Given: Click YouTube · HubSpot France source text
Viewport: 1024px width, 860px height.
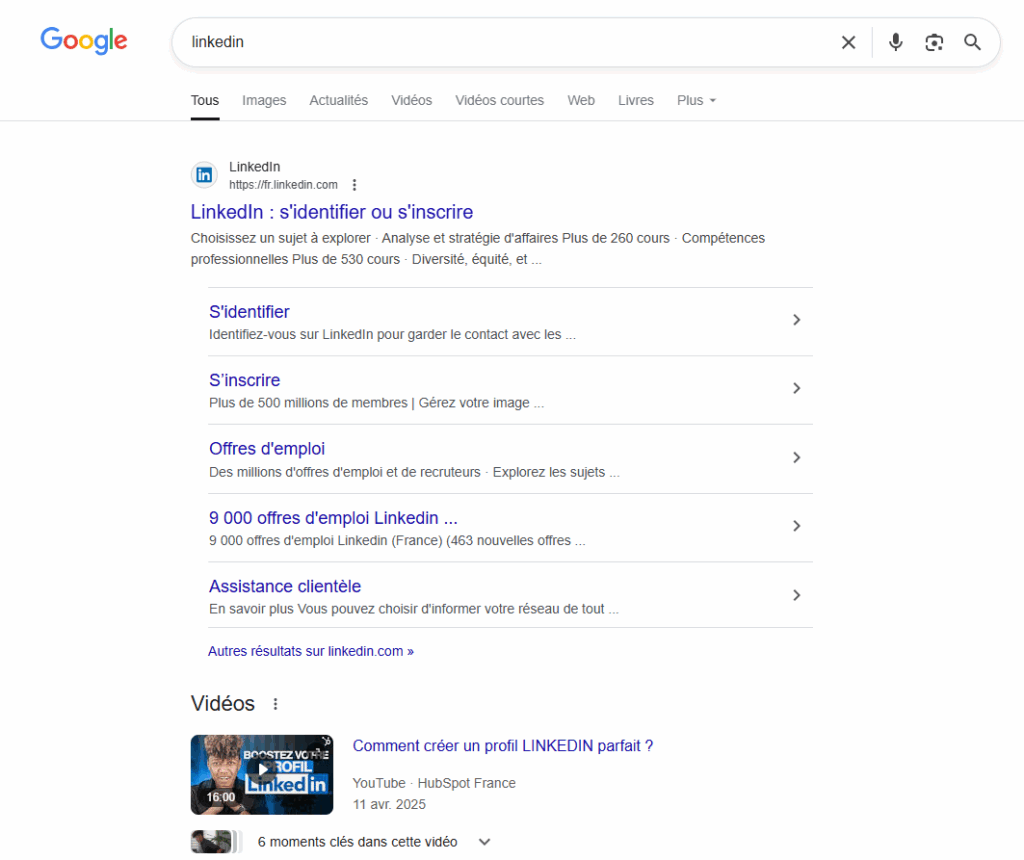Looking at the screenshot, I should (x=434, y=783).
